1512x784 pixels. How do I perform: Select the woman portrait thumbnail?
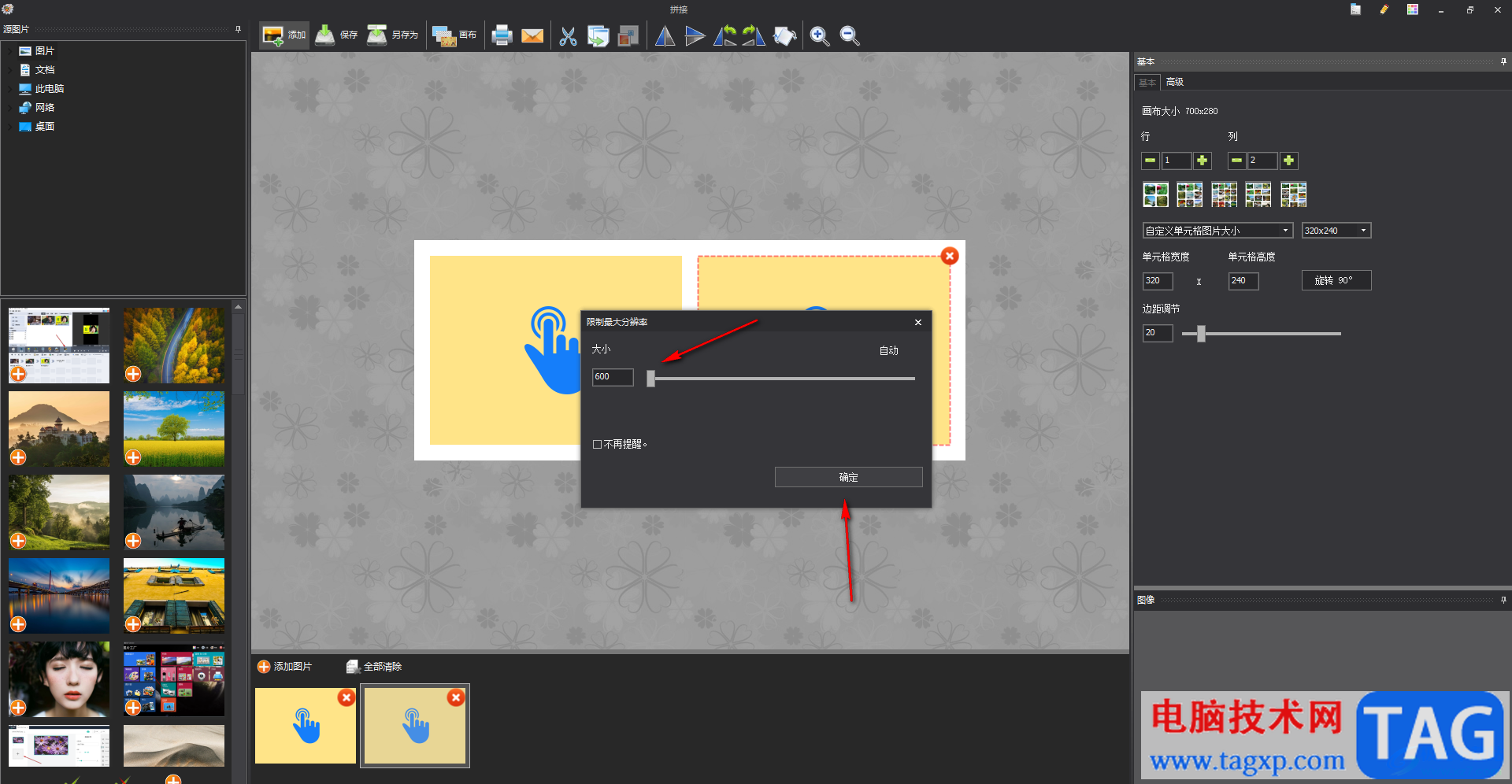point(59,679)
